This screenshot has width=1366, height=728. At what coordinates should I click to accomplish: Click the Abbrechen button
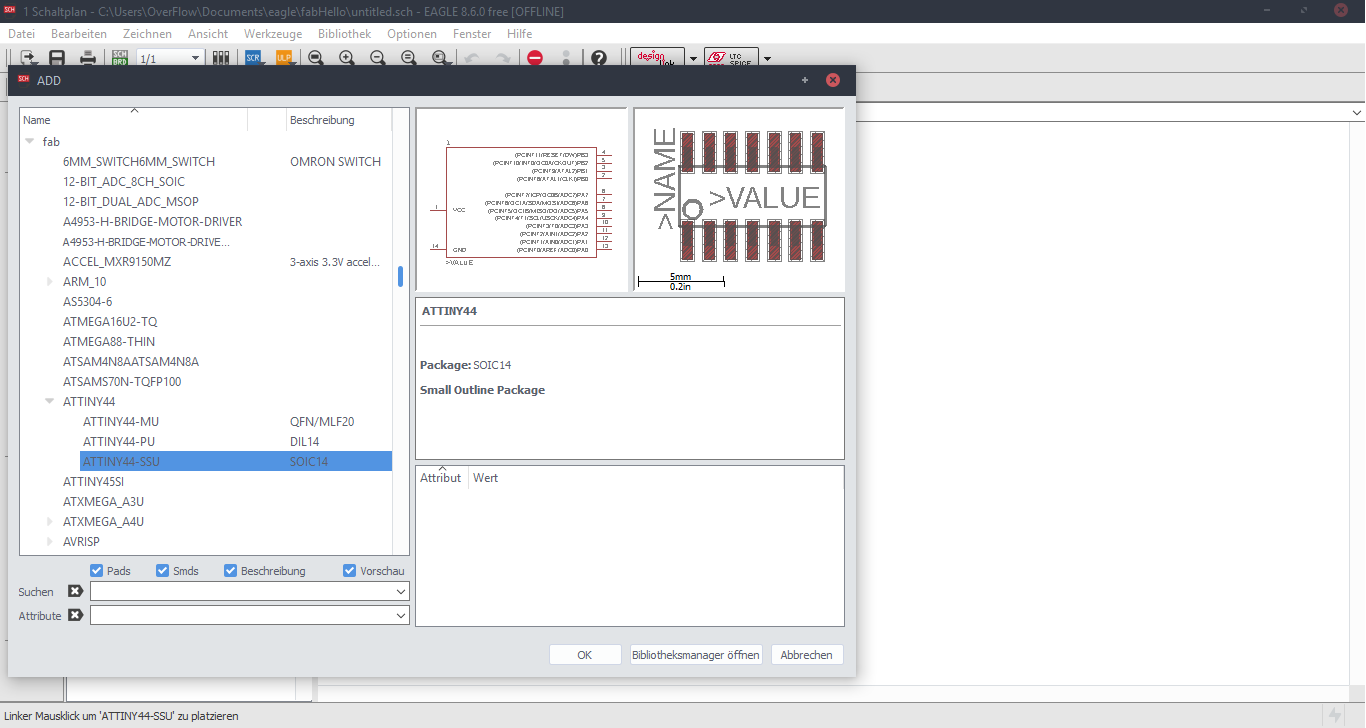806,655
